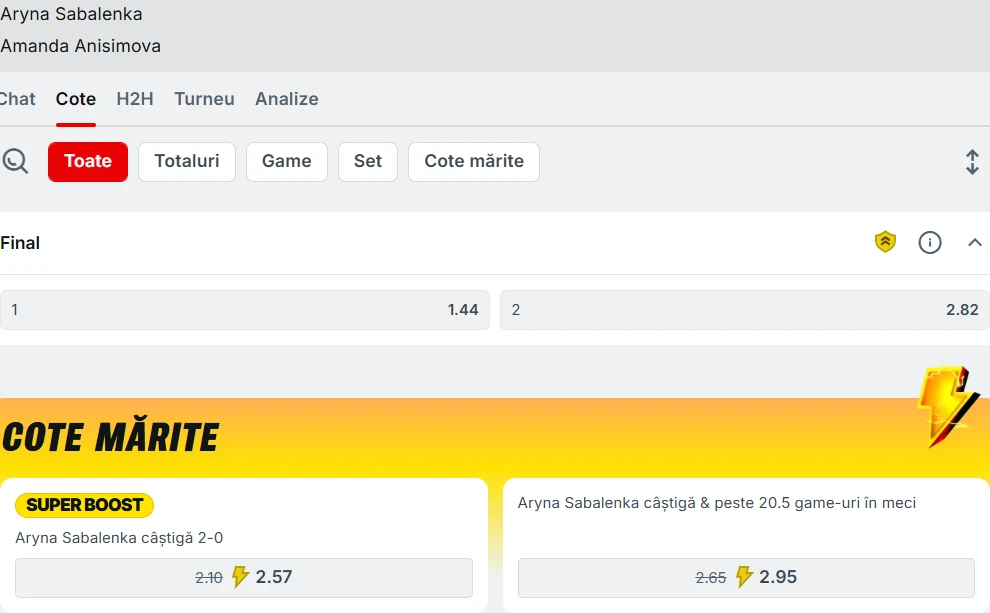Select the Game filter chip

pos(287,161)
